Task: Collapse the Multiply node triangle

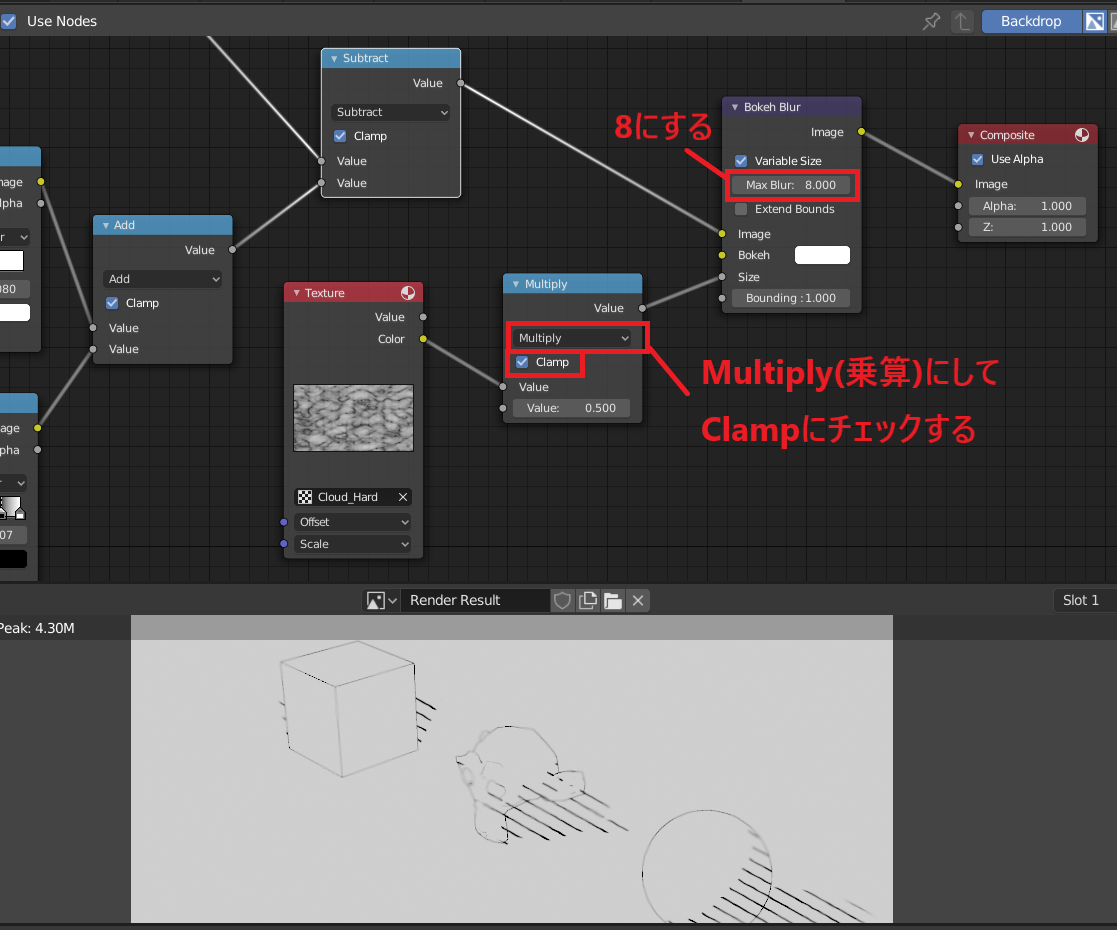Action: click(x=516, y=284)
